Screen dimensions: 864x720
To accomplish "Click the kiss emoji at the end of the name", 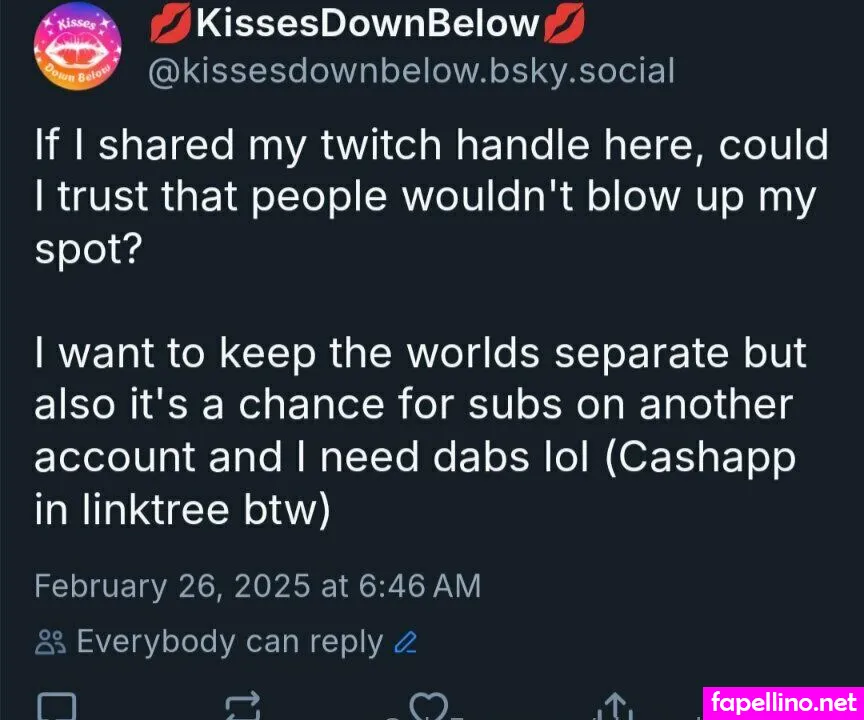I will [564, 24].
